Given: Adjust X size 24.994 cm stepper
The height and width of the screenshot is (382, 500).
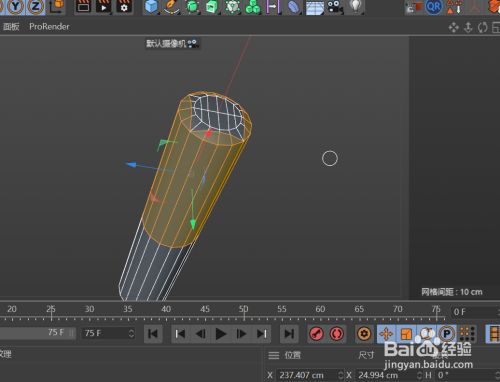Looking at the screenshot, I should tap(420, 375).
